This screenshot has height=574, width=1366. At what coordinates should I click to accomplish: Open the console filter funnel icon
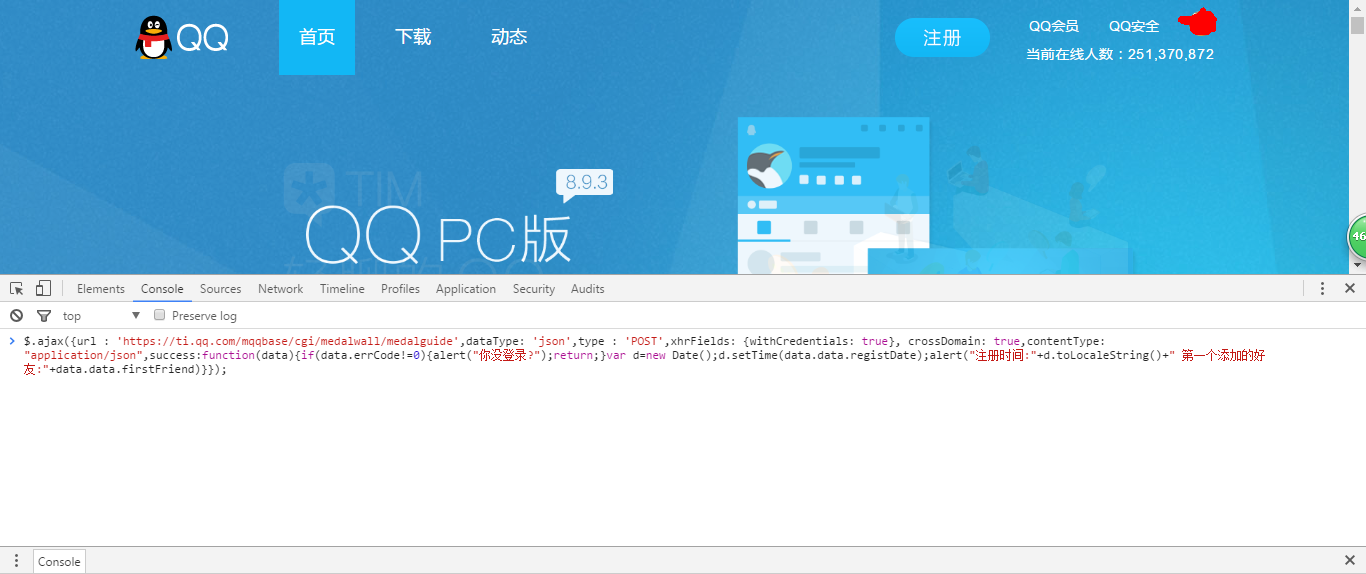(x=44, y=315)
